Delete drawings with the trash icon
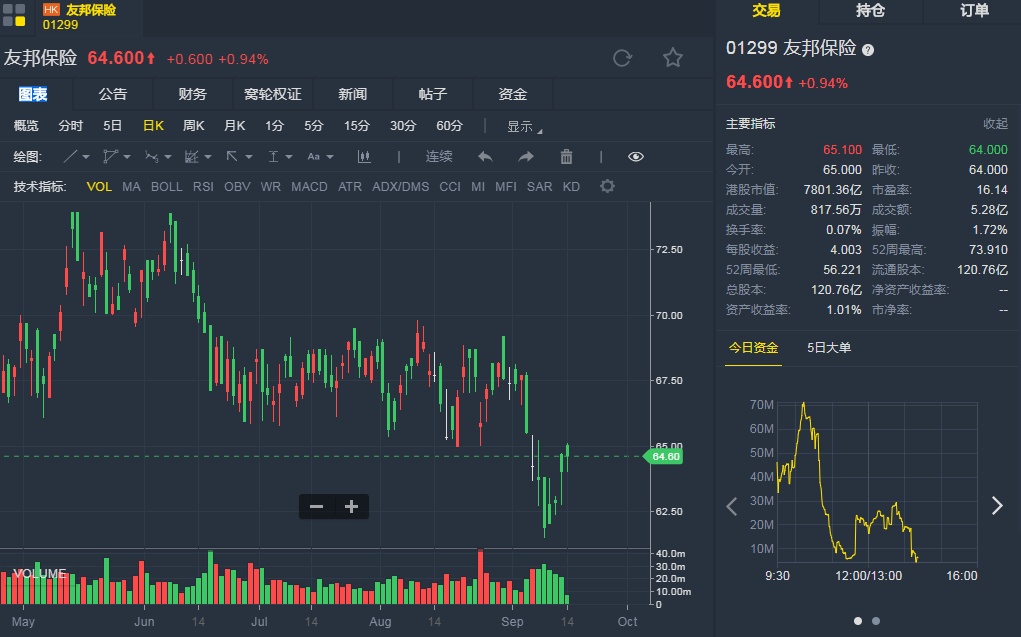Screen dimensions: 1021x637 pyautogui.click(x=566, y=157)
